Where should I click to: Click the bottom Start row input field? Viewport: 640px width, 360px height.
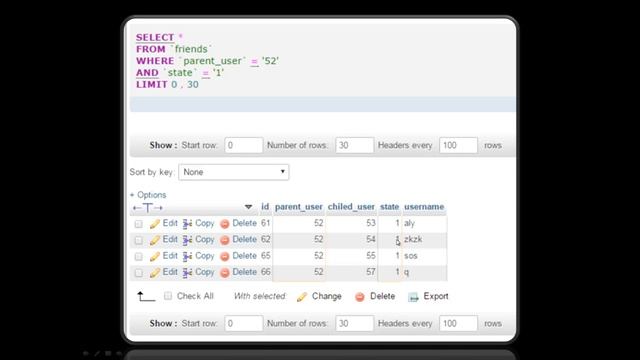pyautogui.click(x=243, y=324)
